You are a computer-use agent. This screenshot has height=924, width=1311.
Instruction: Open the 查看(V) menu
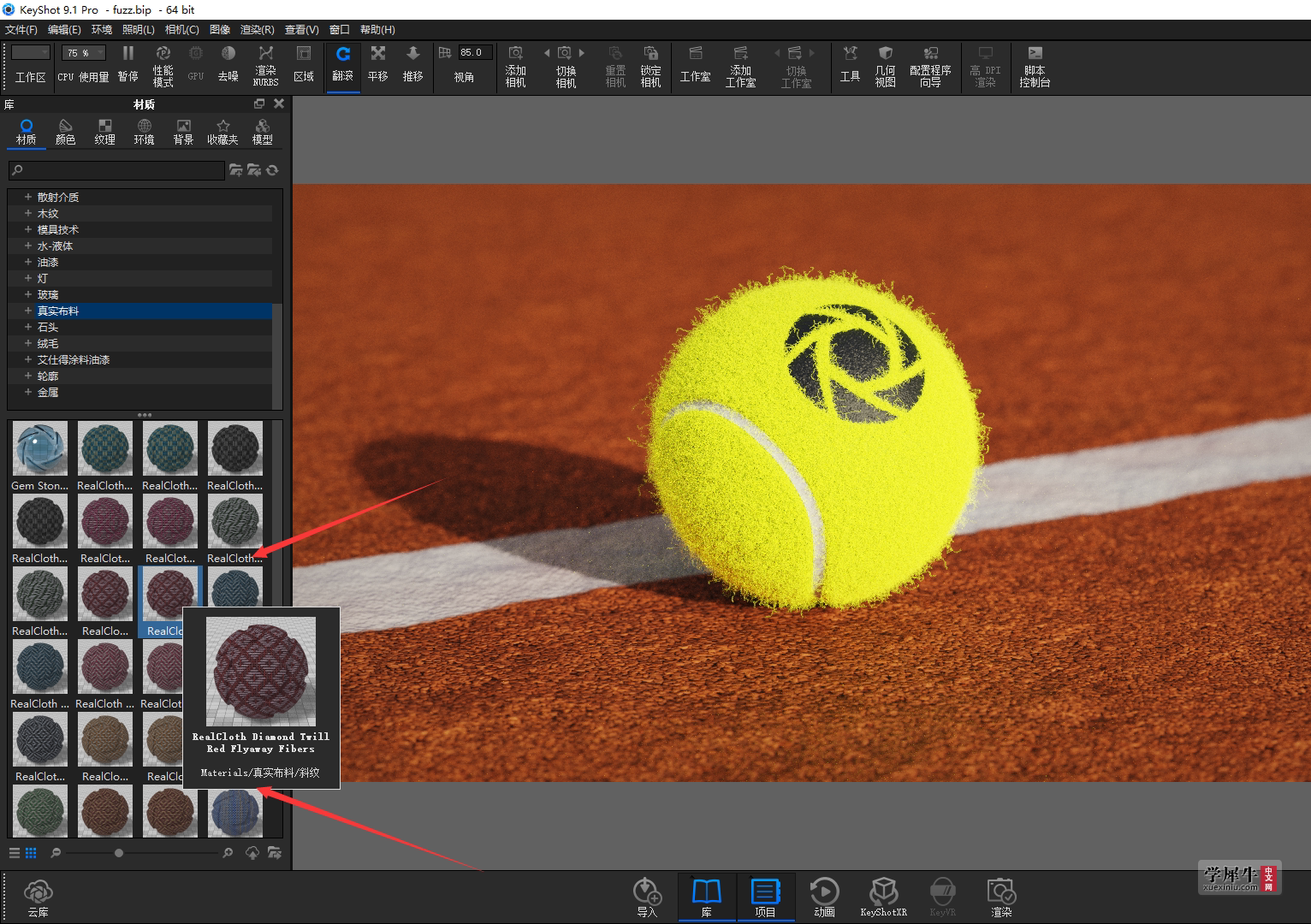point(302,30)
